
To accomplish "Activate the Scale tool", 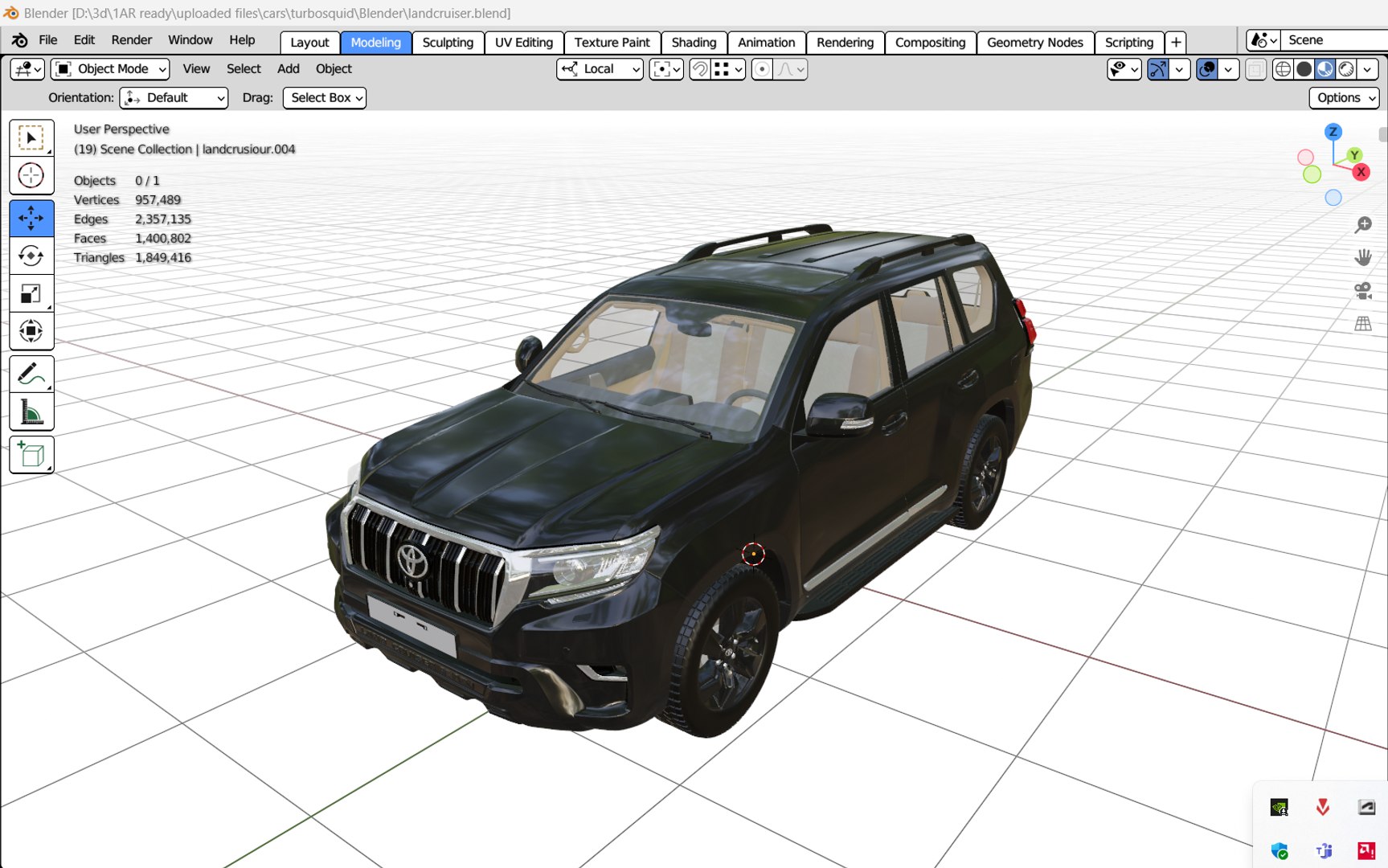I will coord(31,293).
